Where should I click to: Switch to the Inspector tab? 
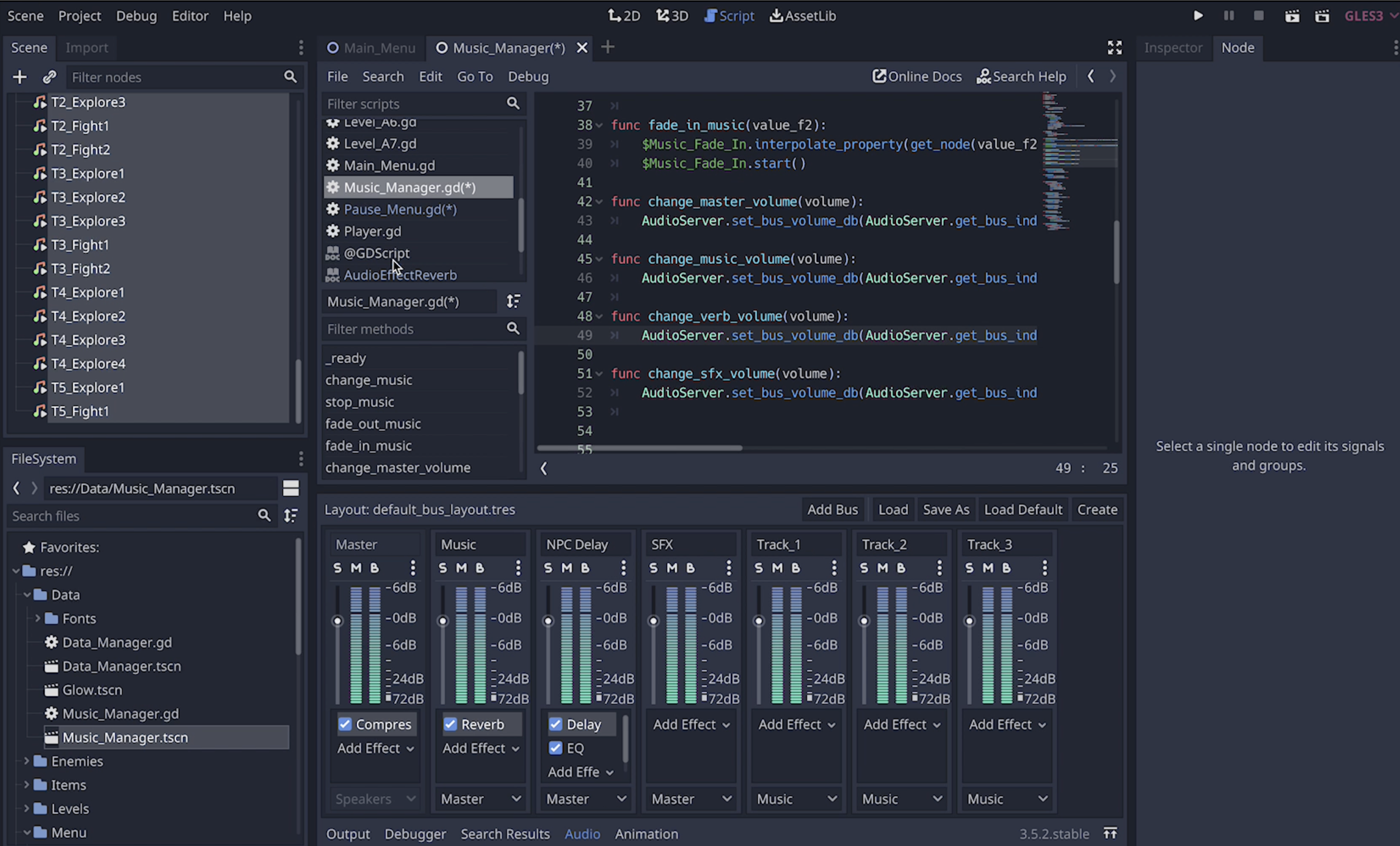pyautogui.click(x=1173, y=48)
